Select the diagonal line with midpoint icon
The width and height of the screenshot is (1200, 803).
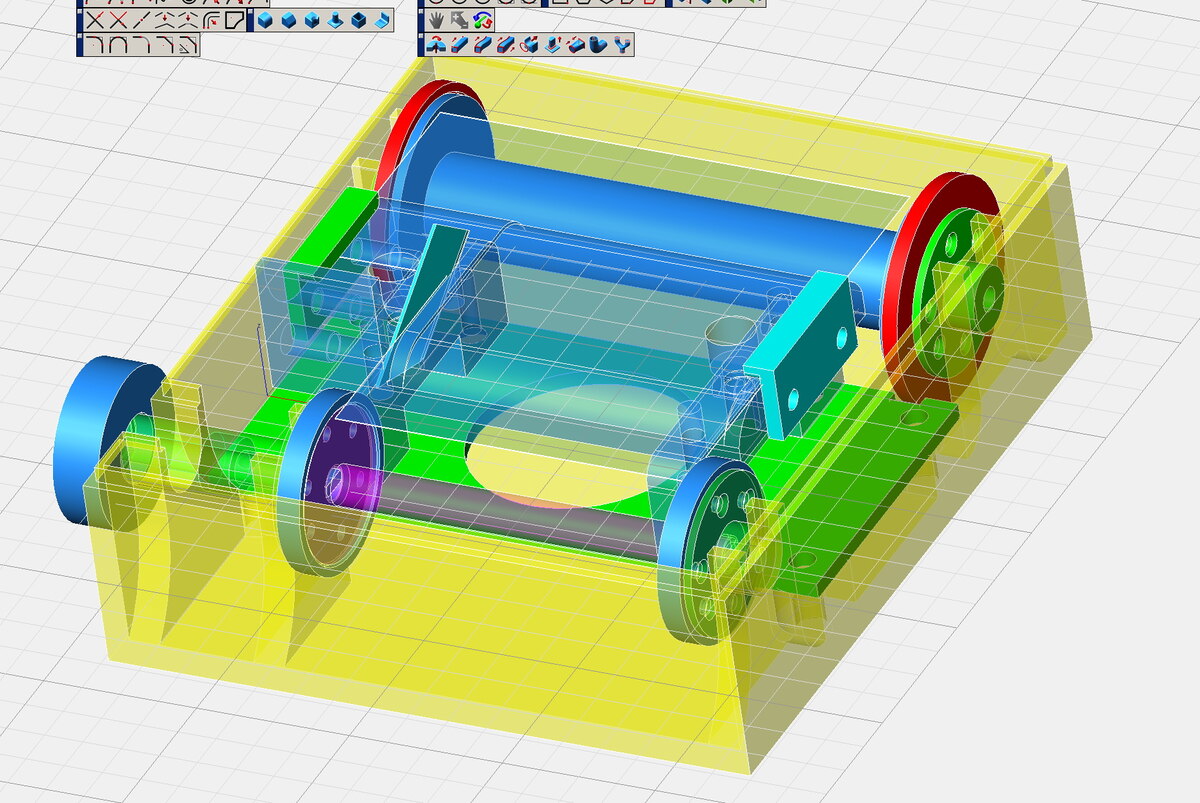click(141, 20)
